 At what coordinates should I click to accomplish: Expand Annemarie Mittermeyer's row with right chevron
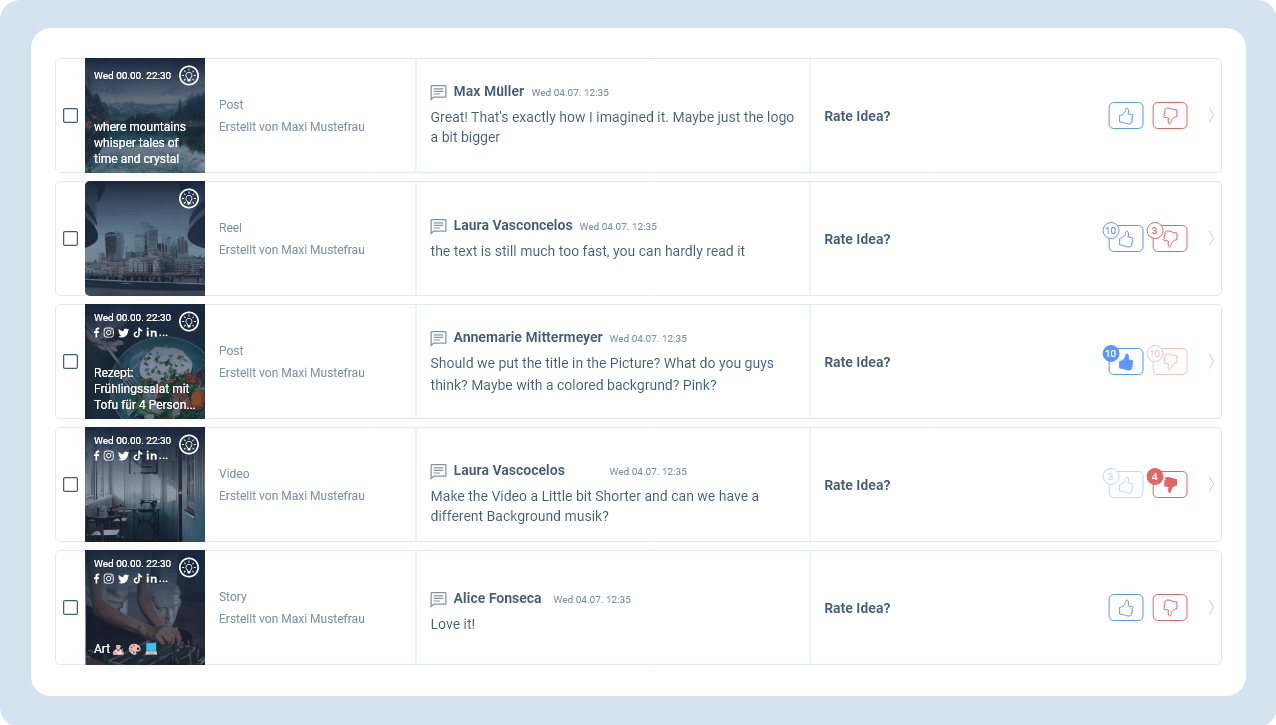pos(1211,362)
